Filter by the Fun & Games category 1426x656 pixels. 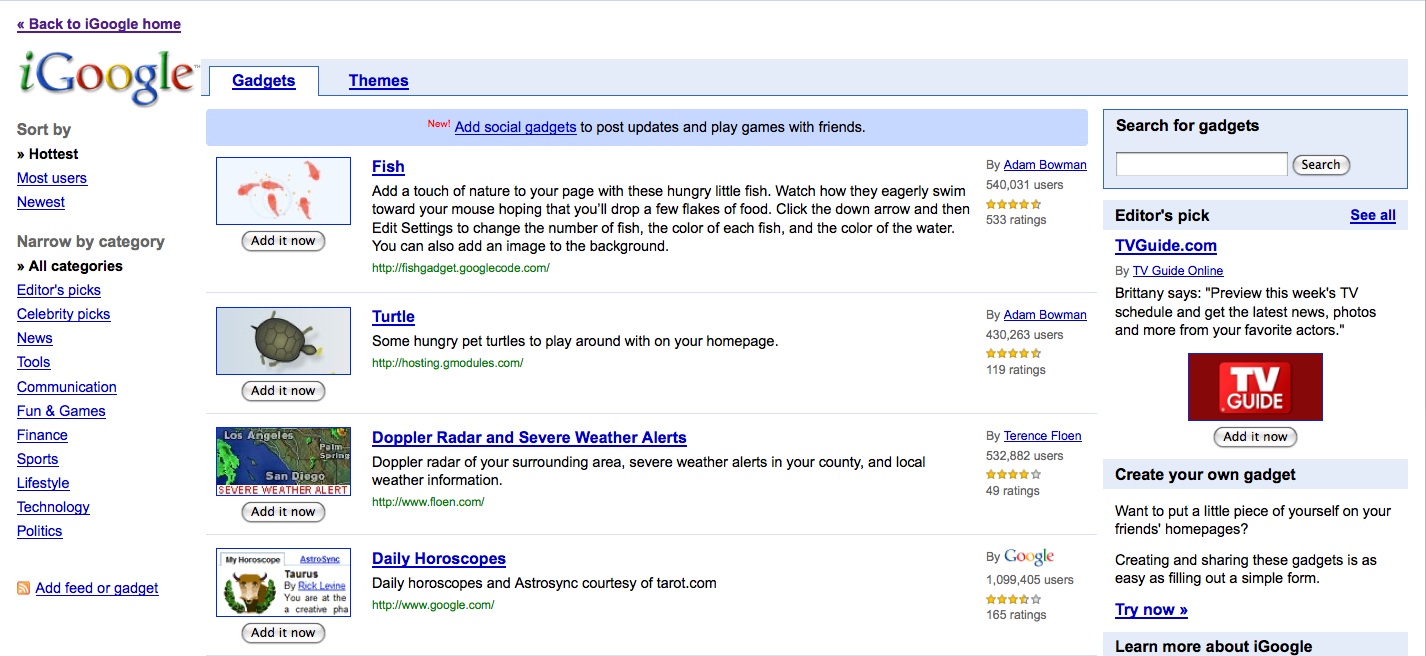tap(61, 411)
